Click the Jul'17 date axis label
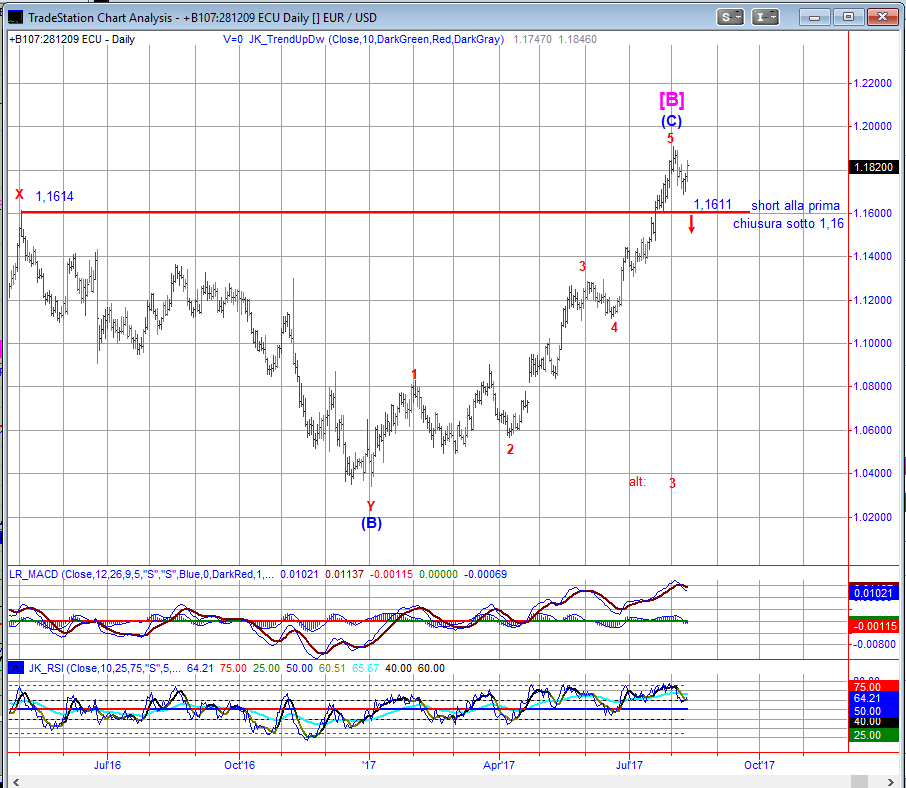This screenshot has width=906, height=788. (629, 765)
